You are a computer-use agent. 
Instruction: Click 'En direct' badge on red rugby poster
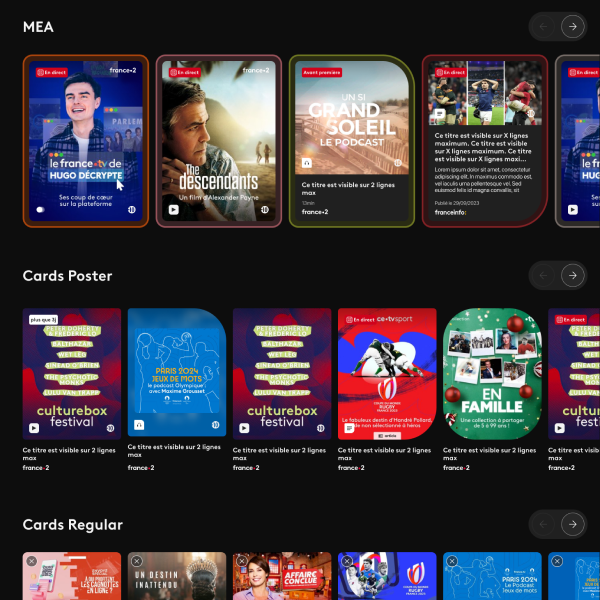click(360, 320)
